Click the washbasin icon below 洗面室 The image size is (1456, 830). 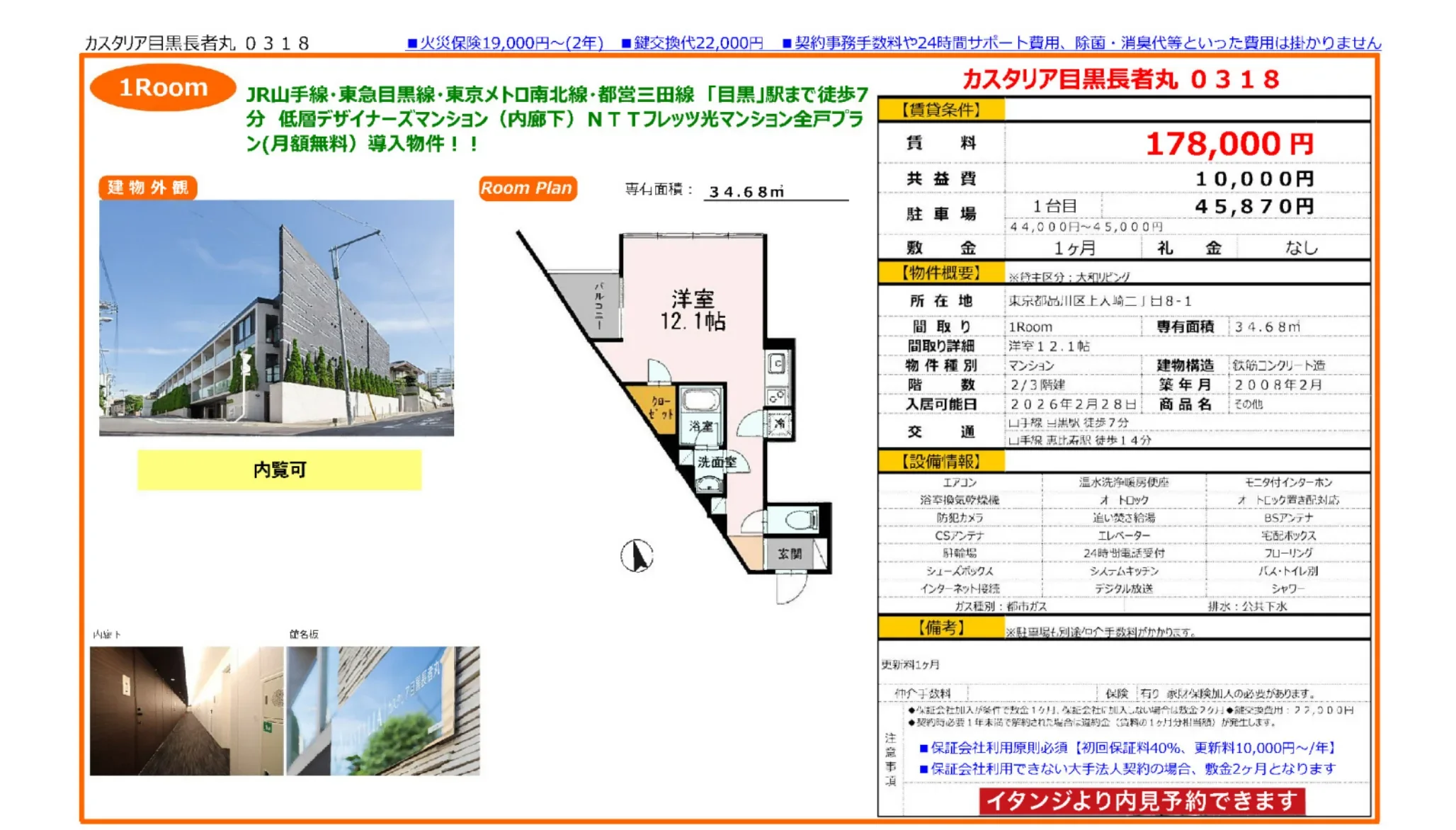[x=707, y=484]
